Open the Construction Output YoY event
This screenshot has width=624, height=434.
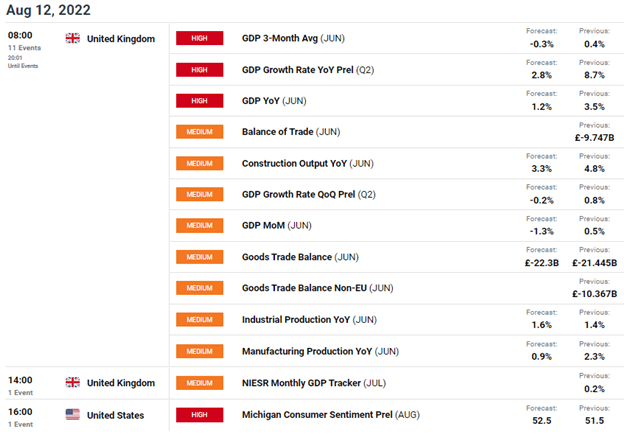click(x=307, y=163)
